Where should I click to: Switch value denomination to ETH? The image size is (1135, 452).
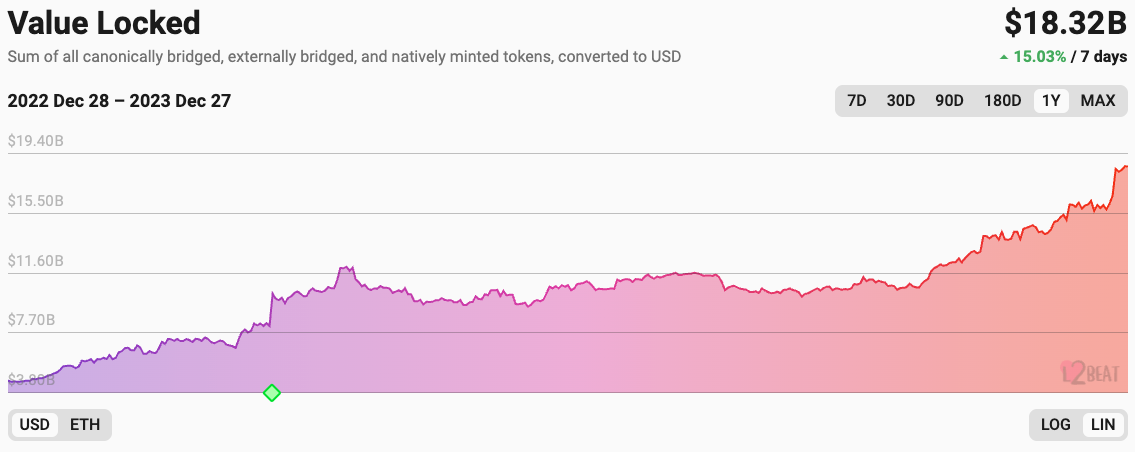85,425
